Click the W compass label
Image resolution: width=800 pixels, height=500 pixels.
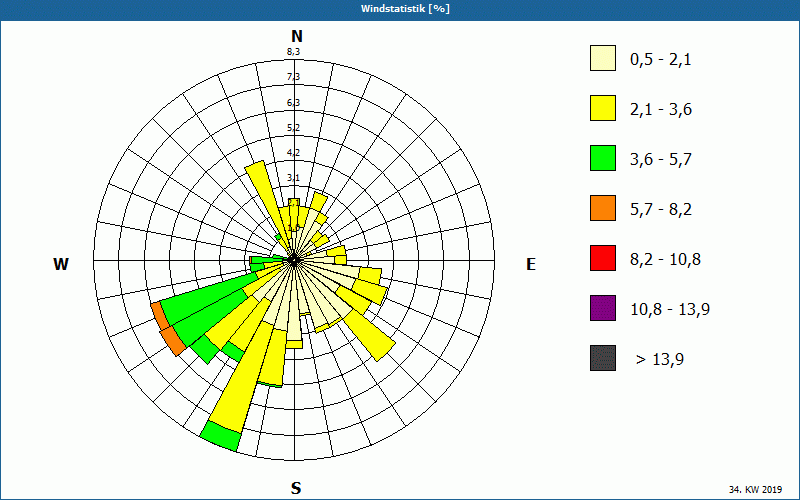coord(61,264)
